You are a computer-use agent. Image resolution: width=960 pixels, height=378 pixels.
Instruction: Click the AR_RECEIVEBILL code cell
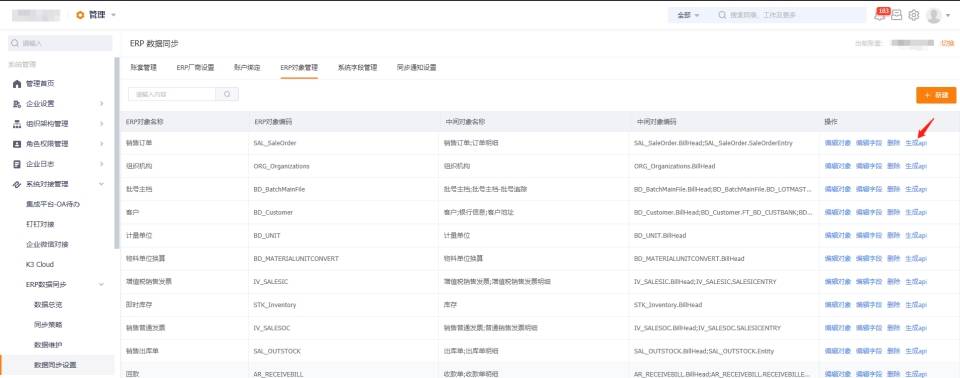(278, 374)
